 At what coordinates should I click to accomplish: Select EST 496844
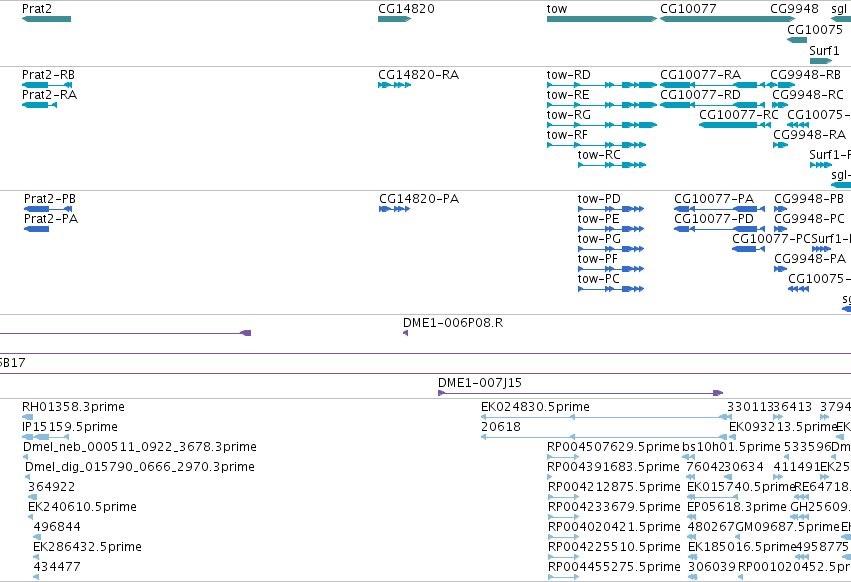[36, 537]
